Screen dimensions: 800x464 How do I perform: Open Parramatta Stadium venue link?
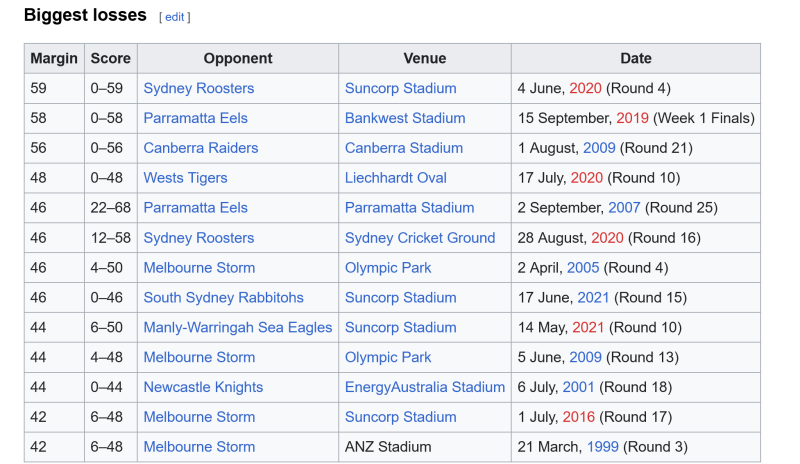409,208
